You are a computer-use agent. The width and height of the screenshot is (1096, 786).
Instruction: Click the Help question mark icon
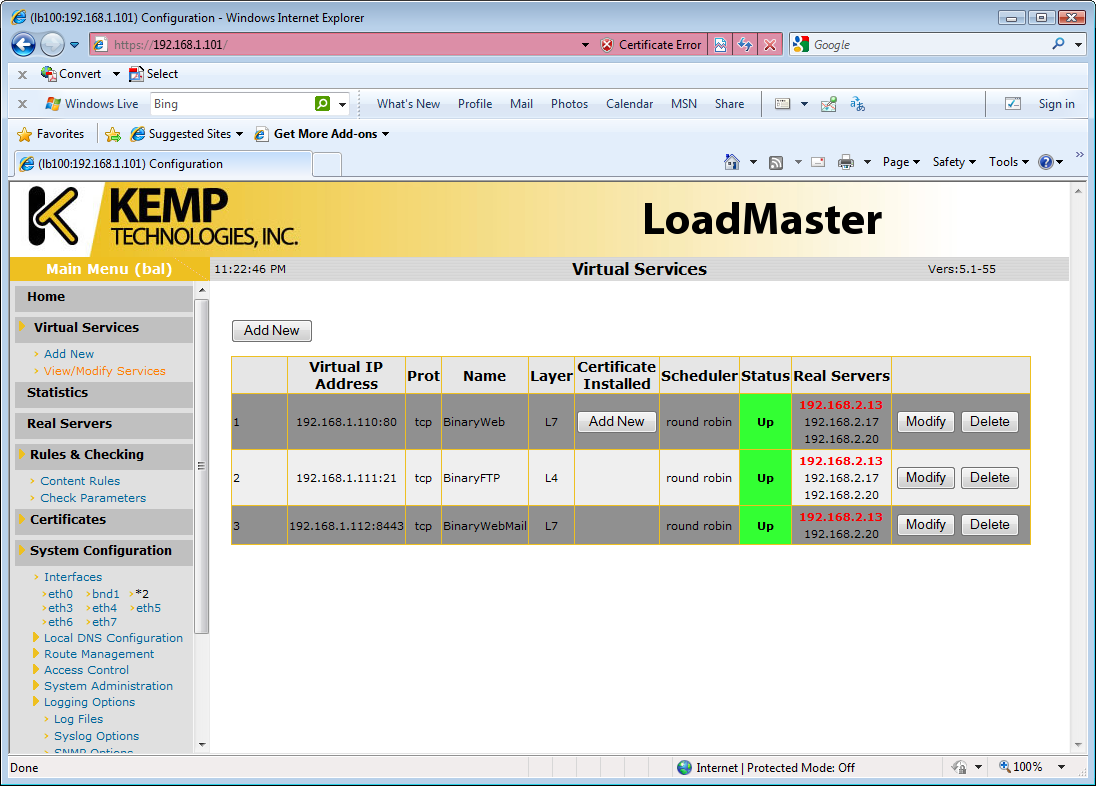click(x=1046, y=162)
